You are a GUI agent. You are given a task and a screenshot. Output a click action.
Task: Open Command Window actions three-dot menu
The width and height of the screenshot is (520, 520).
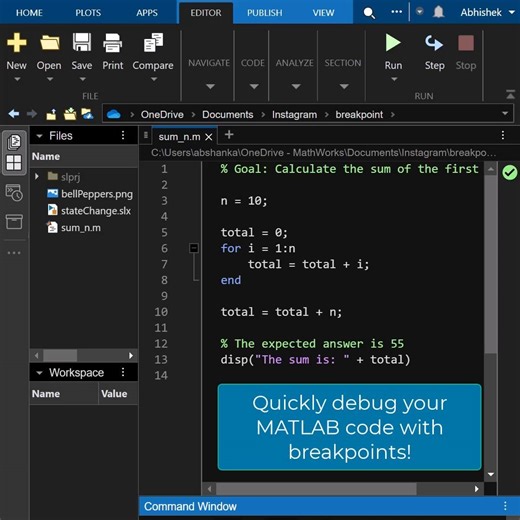click(x=505, y=506)
